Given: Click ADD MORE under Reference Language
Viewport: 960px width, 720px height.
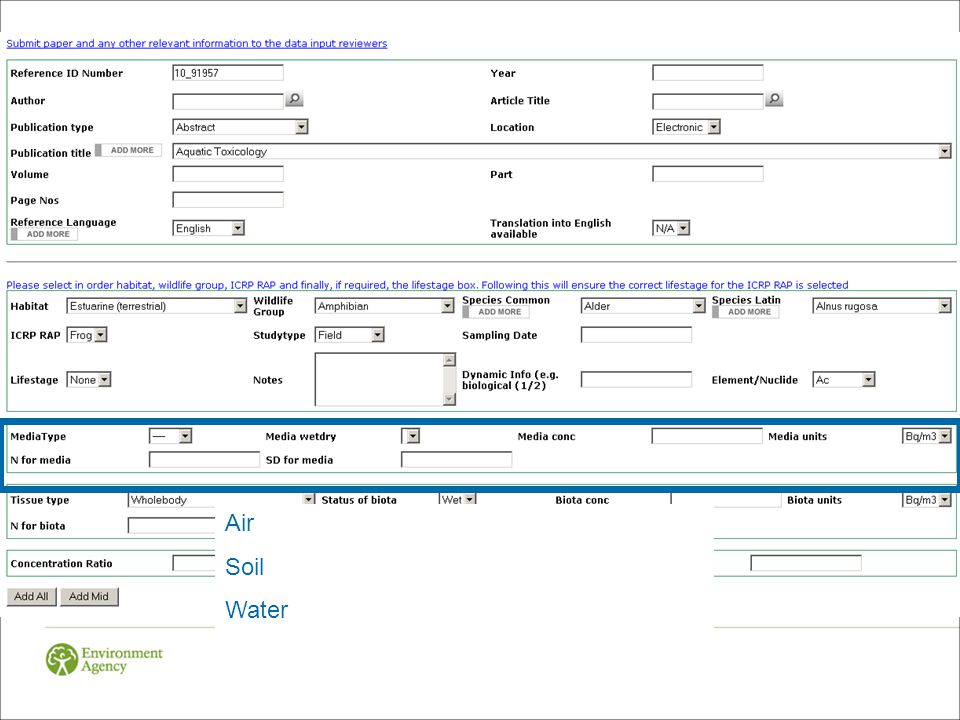Looking at the screenshot, I should [45, 234].
